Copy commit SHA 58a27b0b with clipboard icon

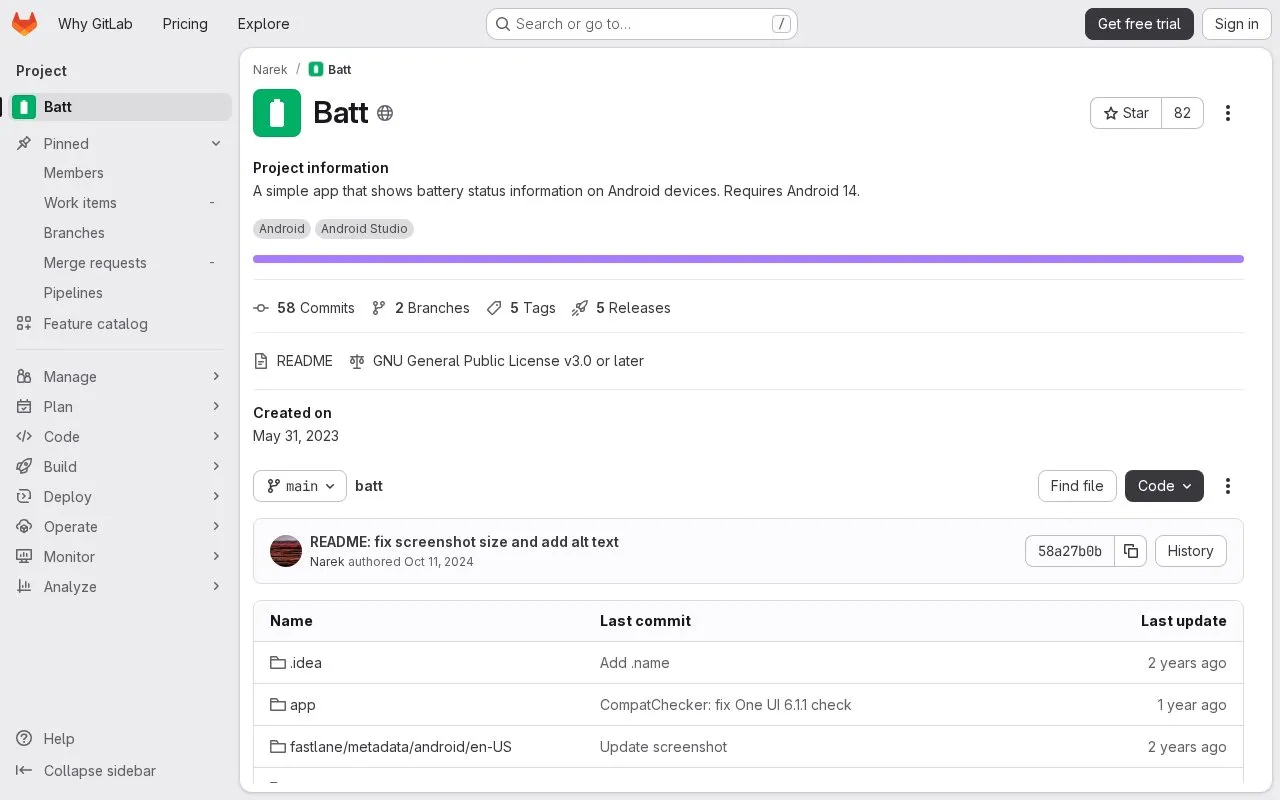coord(1130,551)
